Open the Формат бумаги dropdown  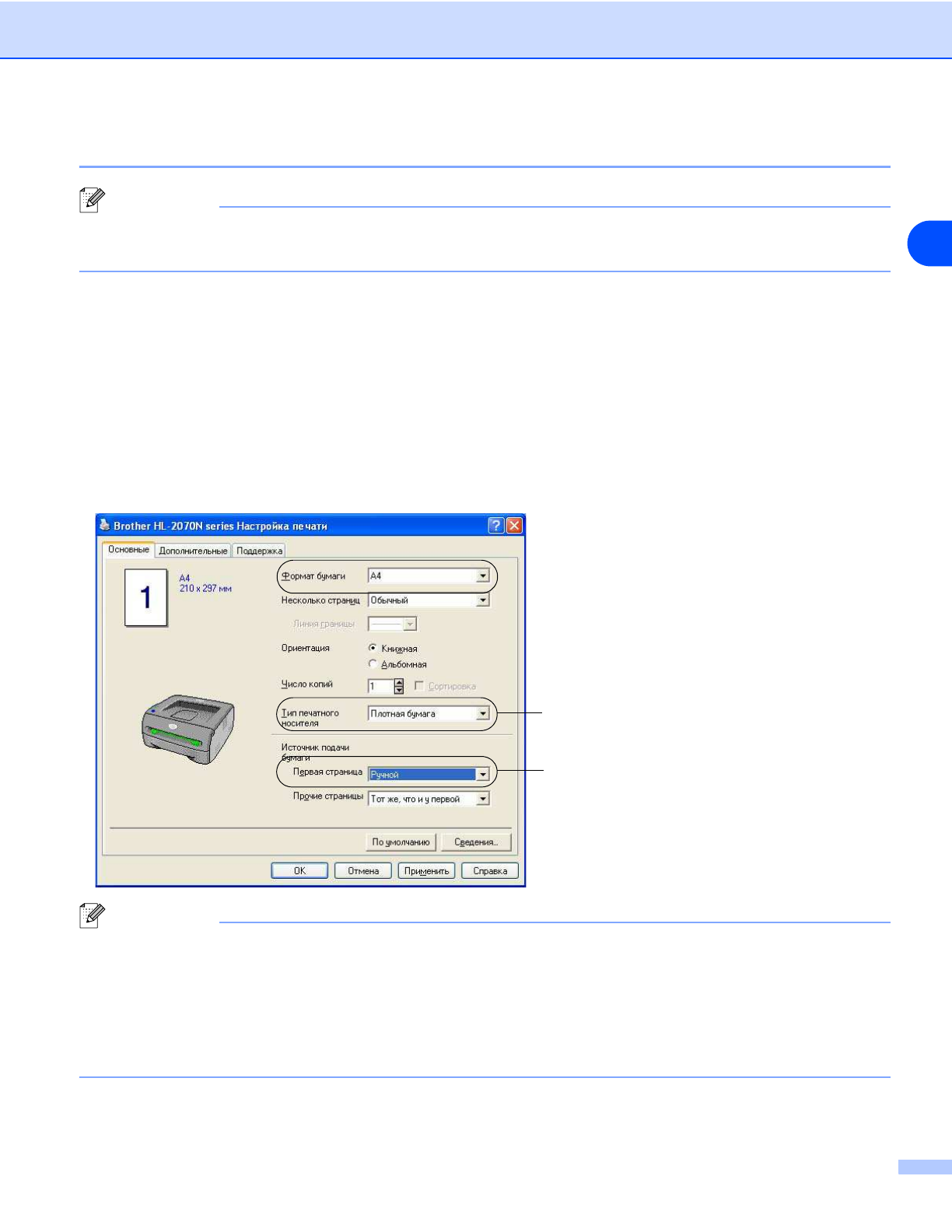[482, 576]
